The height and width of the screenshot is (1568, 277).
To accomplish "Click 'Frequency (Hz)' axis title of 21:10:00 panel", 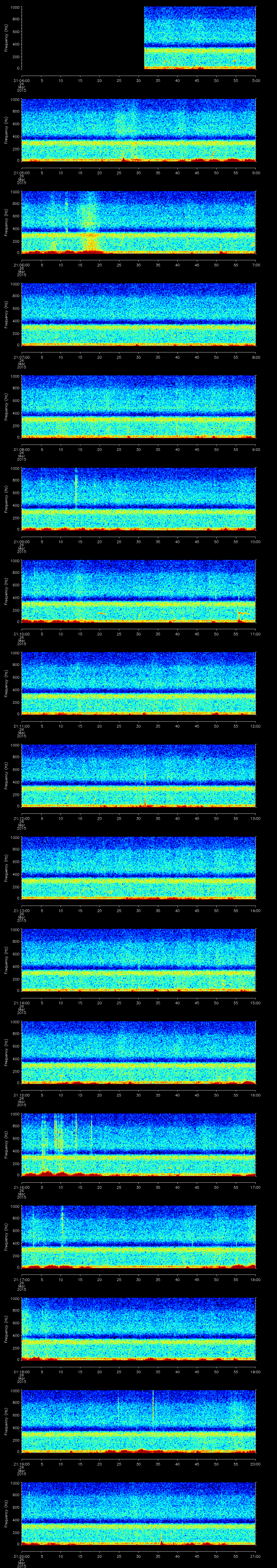I will 6,591.
